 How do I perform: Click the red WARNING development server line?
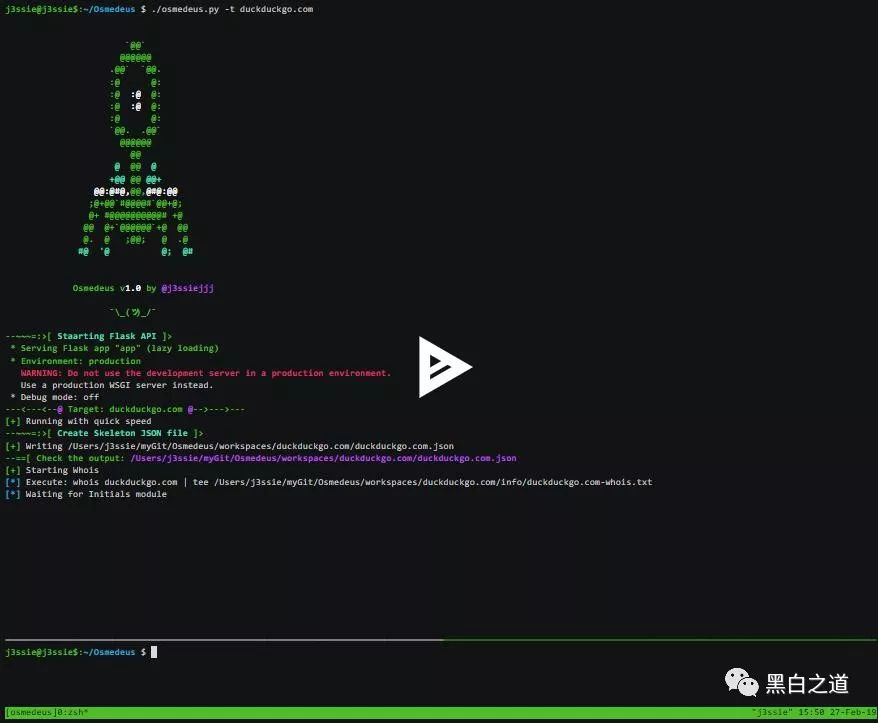coord(206,373)
